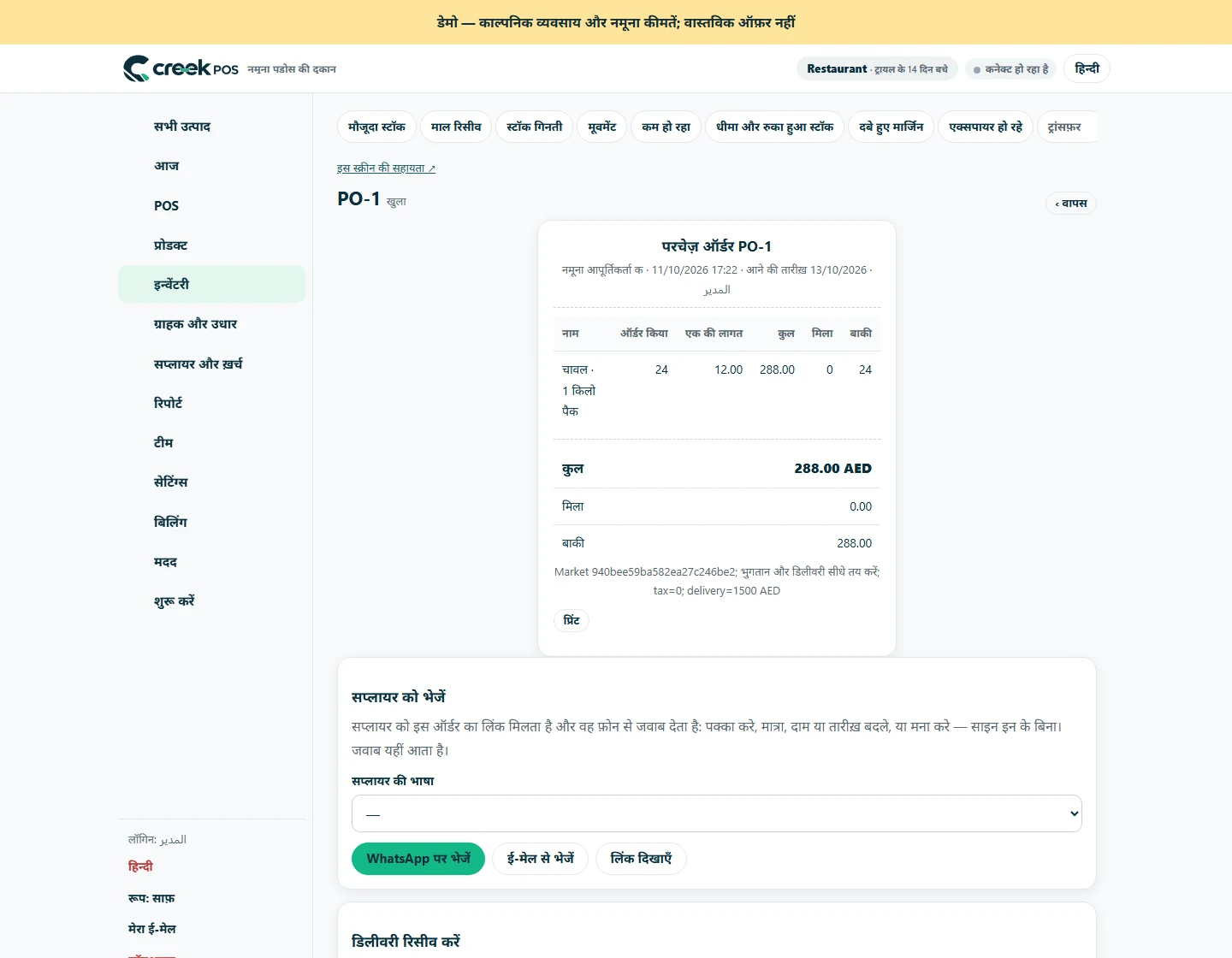Select इन्वेंटरी in the sidebar
Screen dimensions: 1232x958
(x=211, y=284)
